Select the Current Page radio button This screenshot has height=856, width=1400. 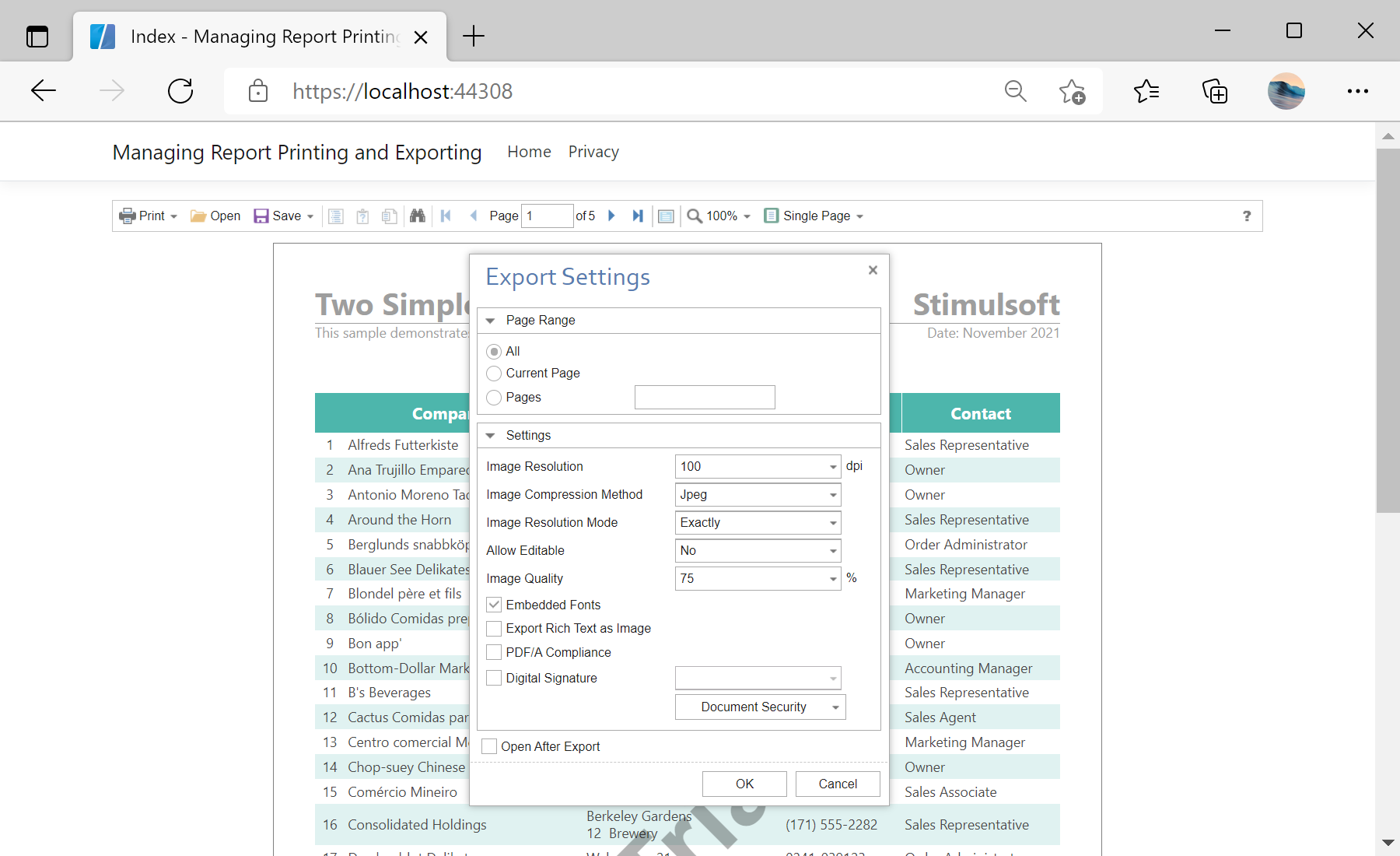coord(494,374)
